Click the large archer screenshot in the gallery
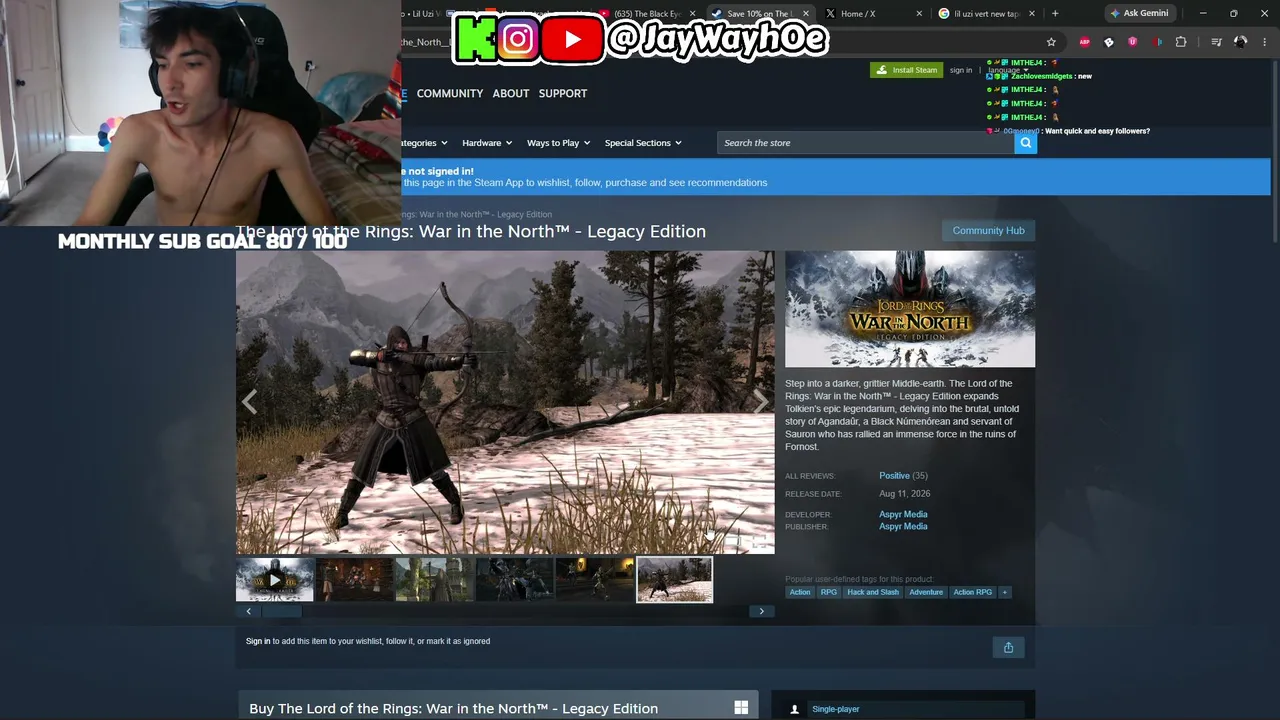The image size is (1280, 720). 505,402
